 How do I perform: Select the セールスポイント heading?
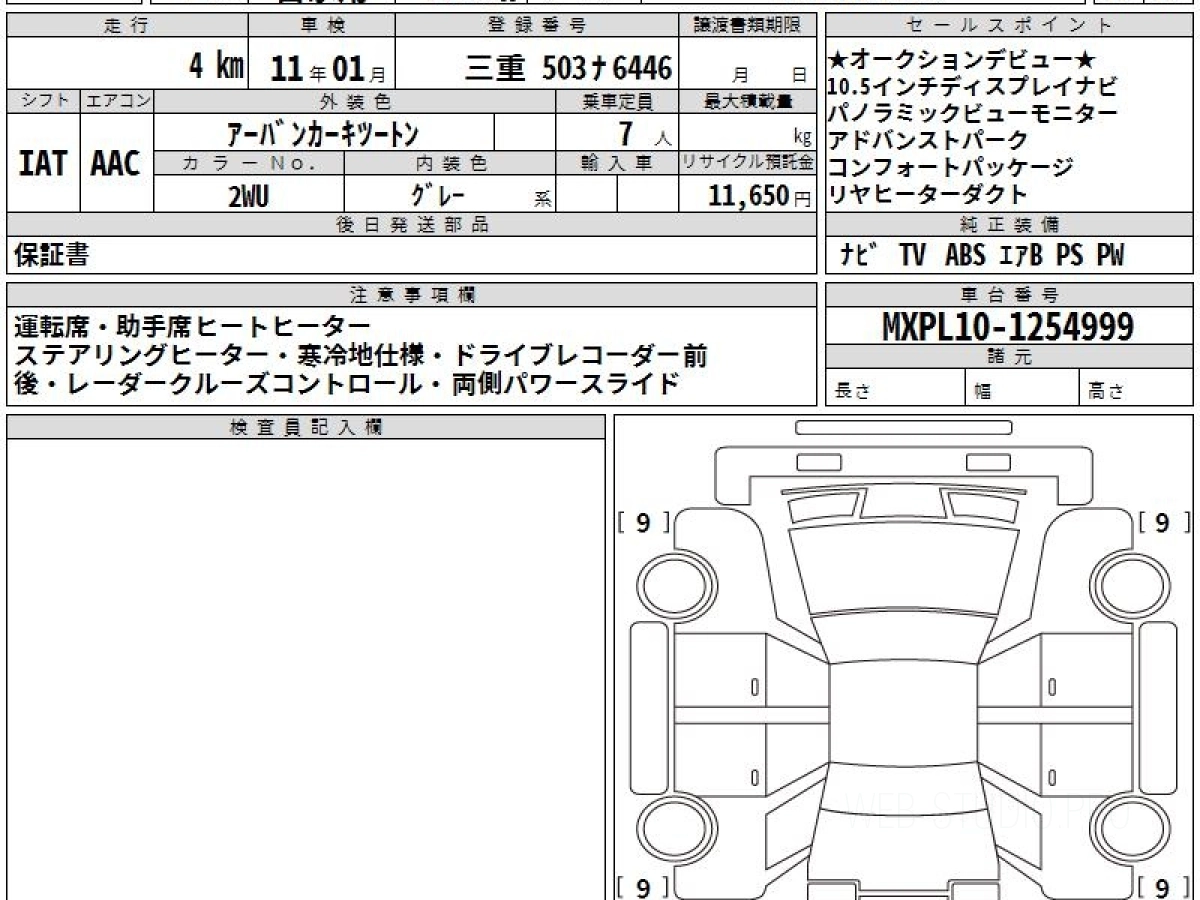coord(1009,26)
